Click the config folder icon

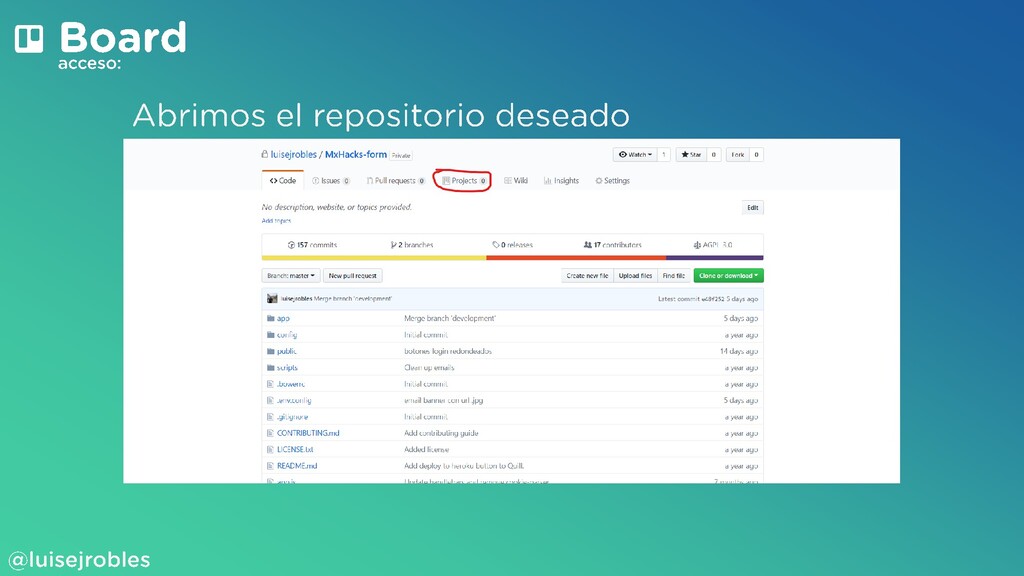coord(270,335)
